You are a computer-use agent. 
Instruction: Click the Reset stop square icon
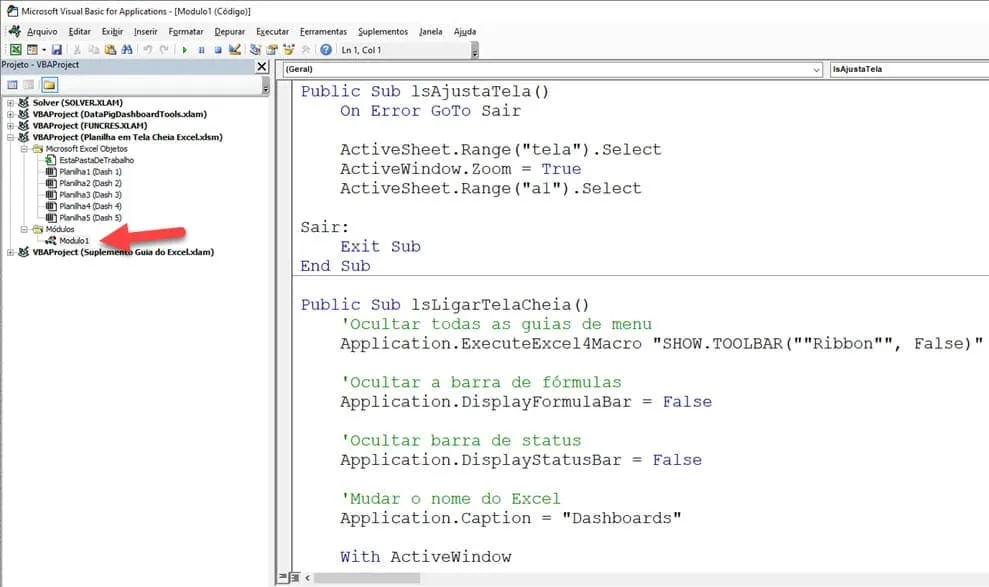click(x=218, y=50)
